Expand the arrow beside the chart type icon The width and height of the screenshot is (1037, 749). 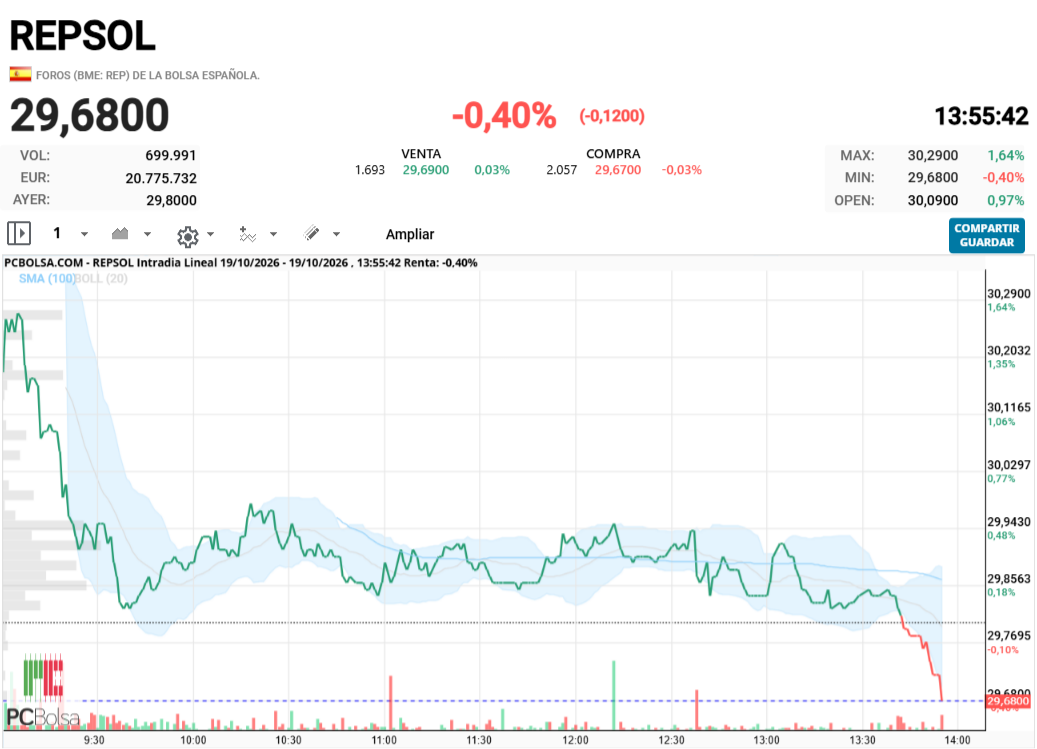[147, 234]
